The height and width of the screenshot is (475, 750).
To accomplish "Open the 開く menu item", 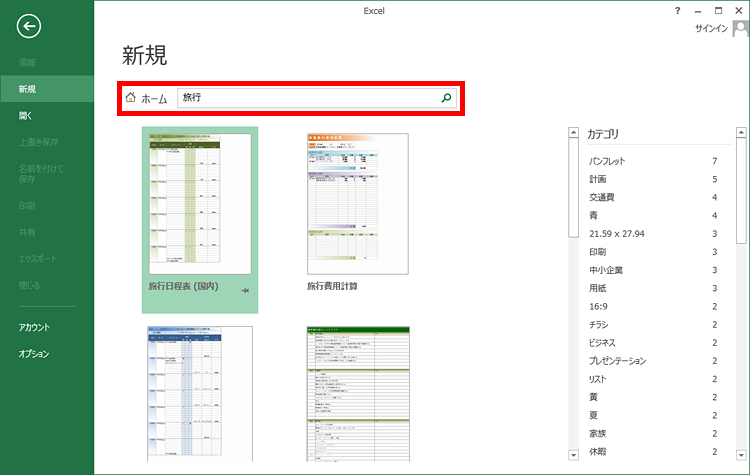I will [x=26, y=116].
